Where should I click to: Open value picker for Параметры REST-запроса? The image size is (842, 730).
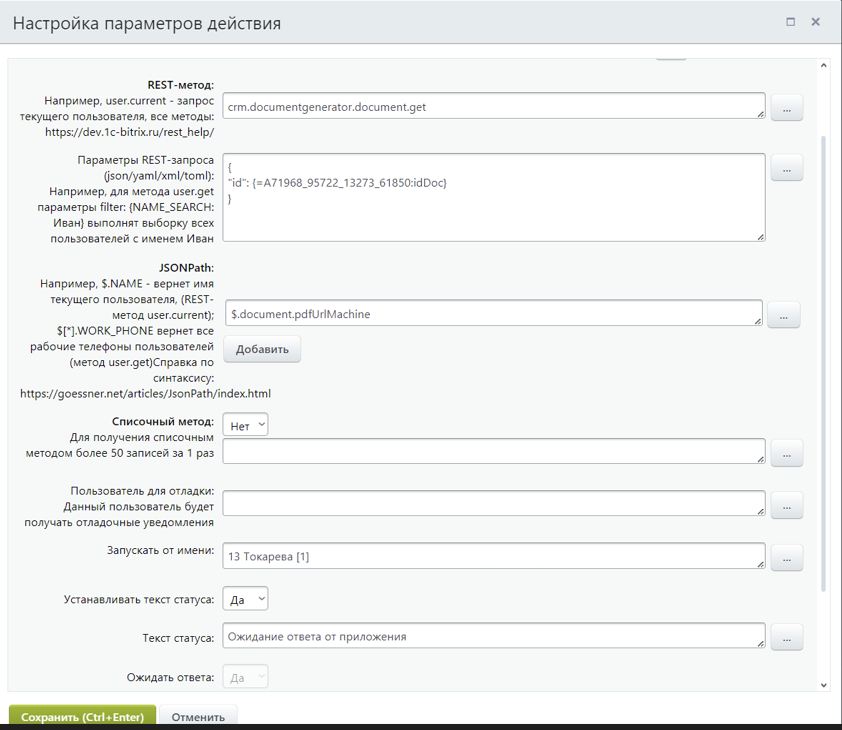pos(786,169)
